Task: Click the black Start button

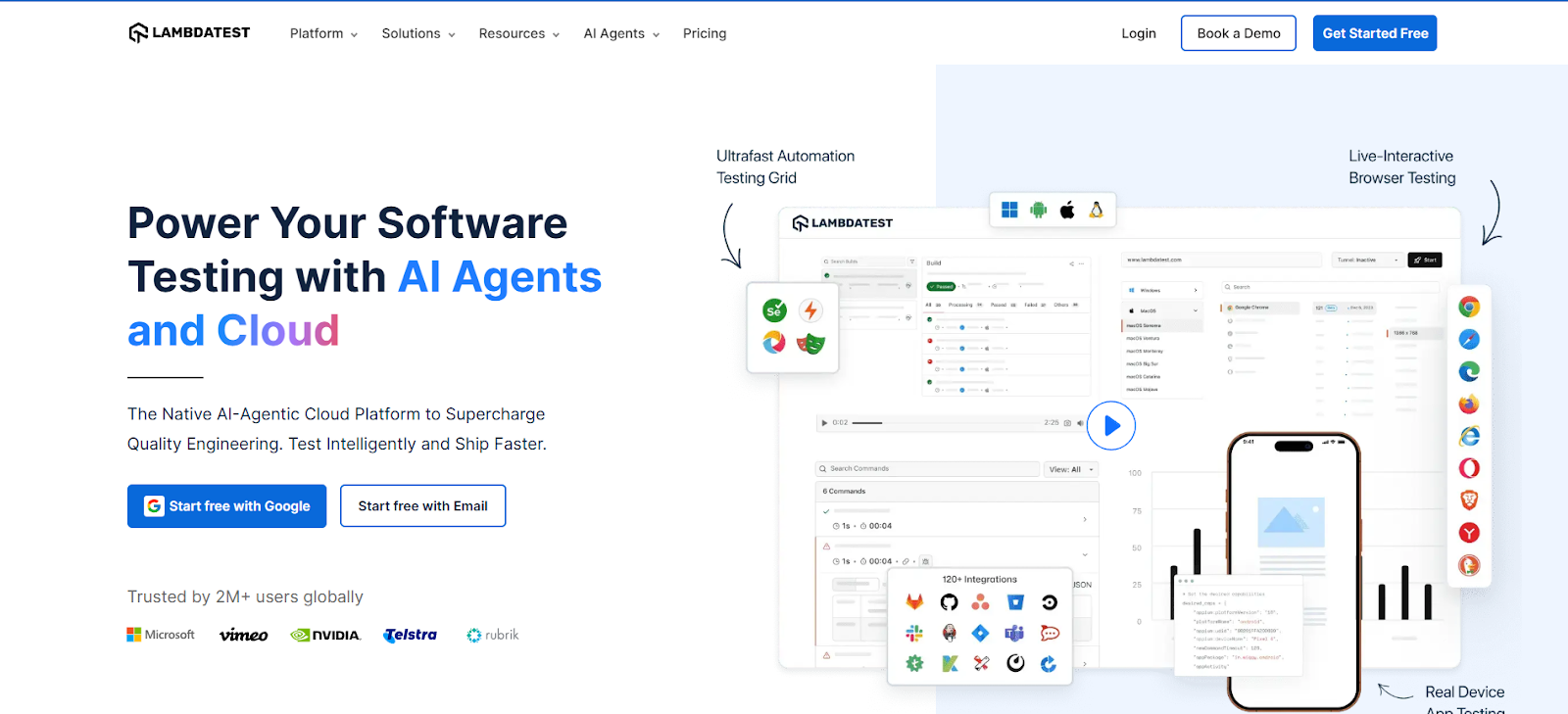Action: point(1425,260)
